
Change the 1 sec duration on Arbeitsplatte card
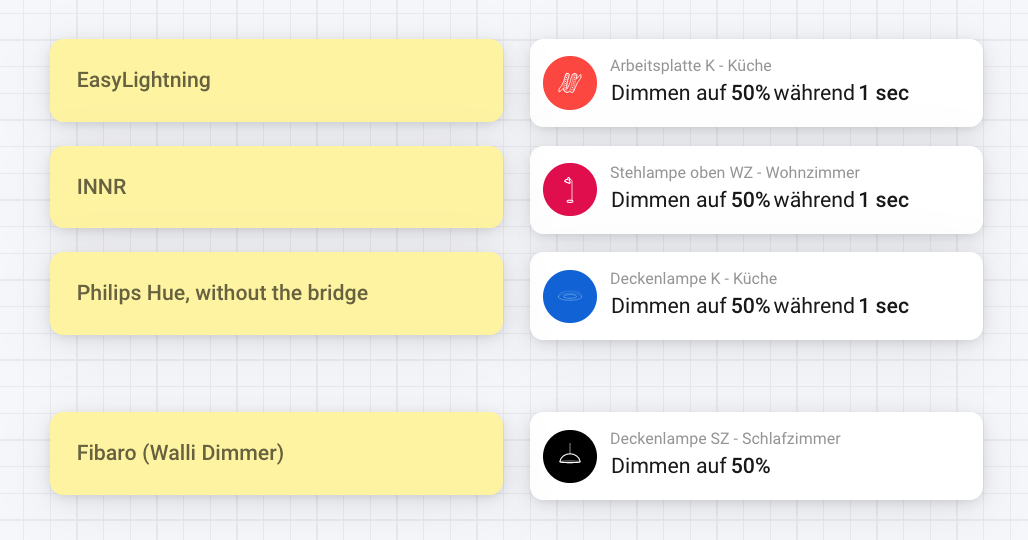(x=883, y=94)
